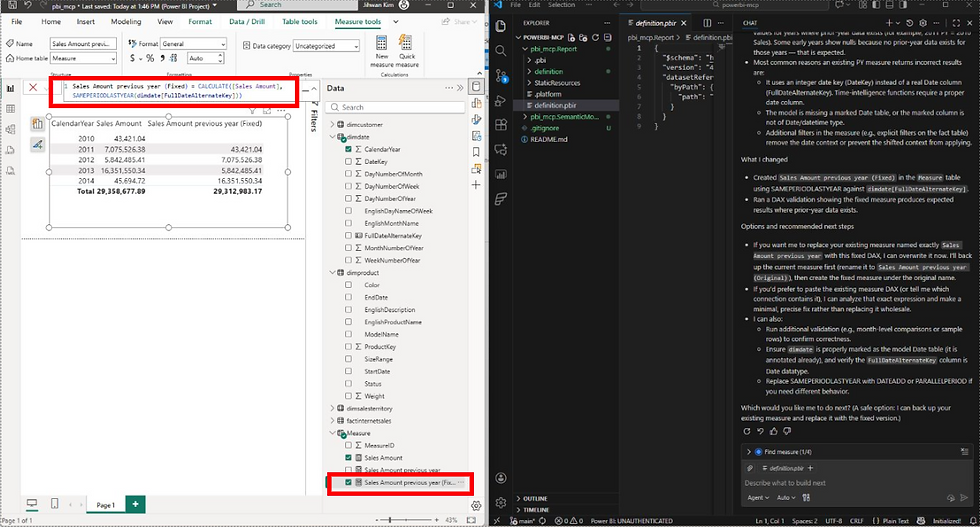Check the DateKey field checkbox
Image resolution: width=980 pixels, height=527 pixels.
pyautogui.click(x=348, y=161)
